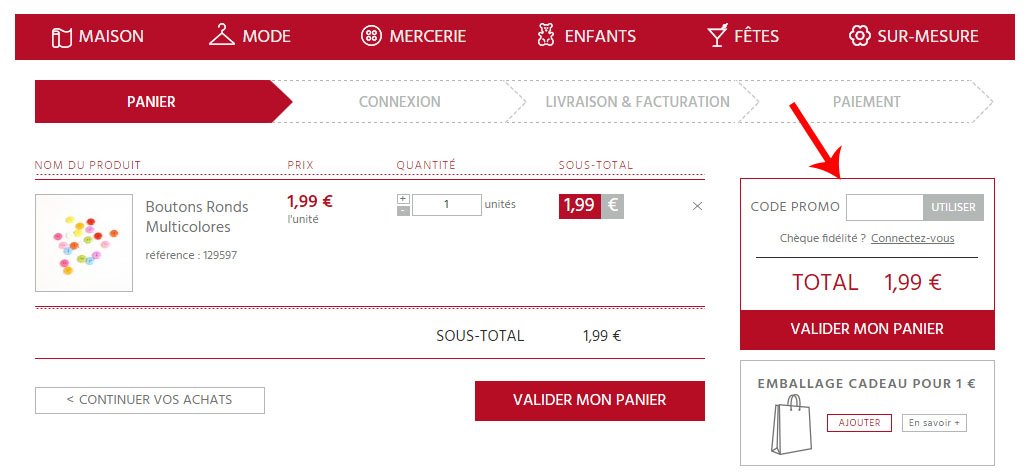Increase quantity with the plus stepper

(404, 199)
